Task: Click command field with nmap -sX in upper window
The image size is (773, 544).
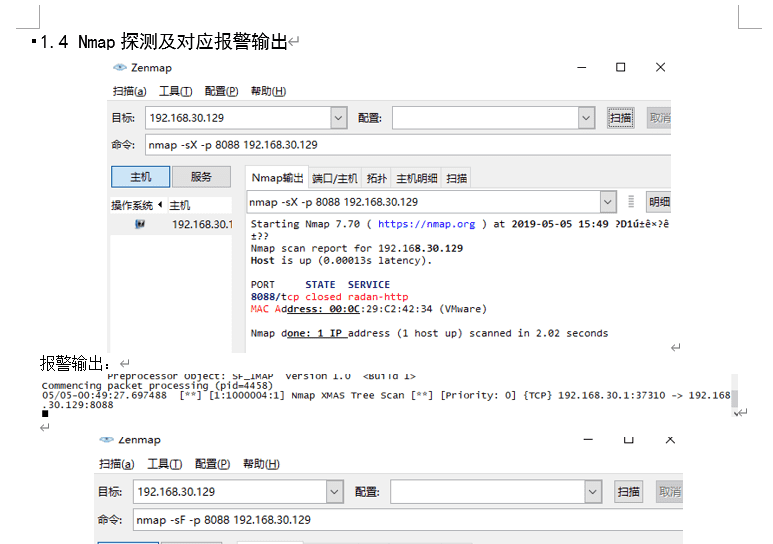Action: coord(408,145)
